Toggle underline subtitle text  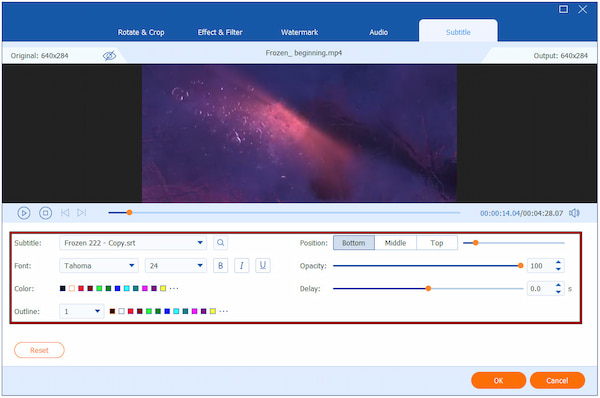click(263, 266)
